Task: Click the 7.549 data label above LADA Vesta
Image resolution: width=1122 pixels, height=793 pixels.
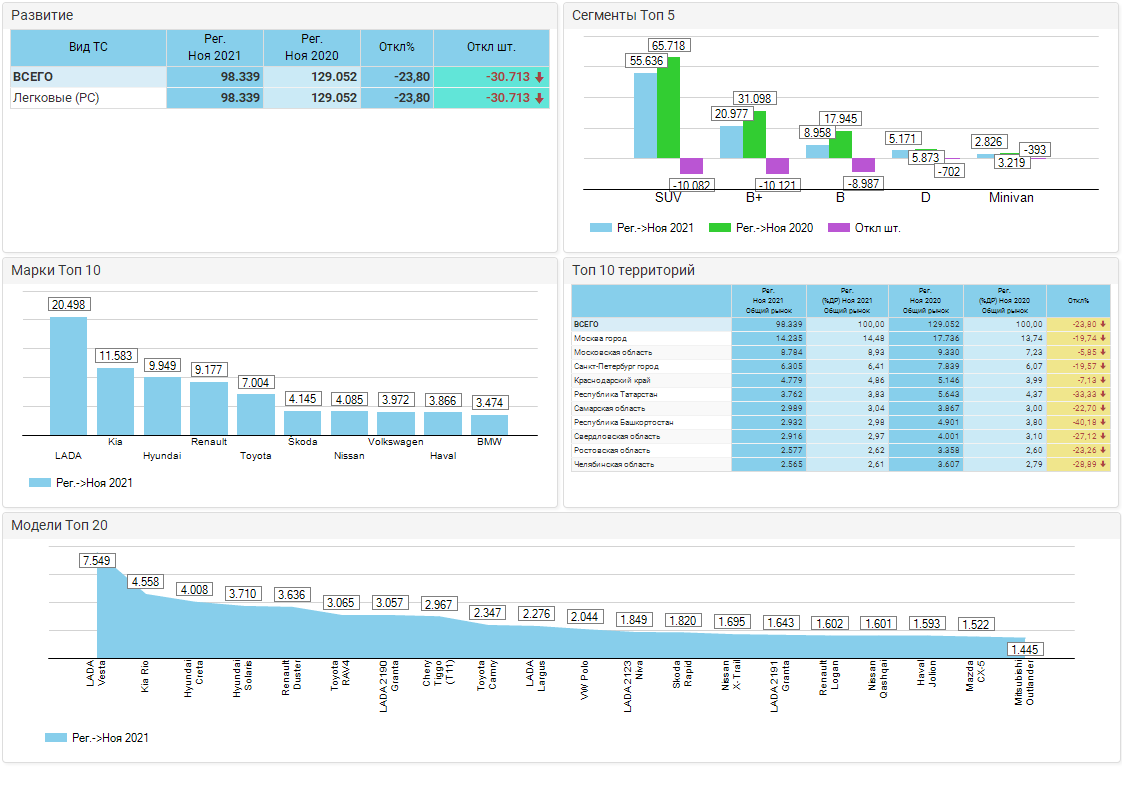Action: (x=97, y=560)
